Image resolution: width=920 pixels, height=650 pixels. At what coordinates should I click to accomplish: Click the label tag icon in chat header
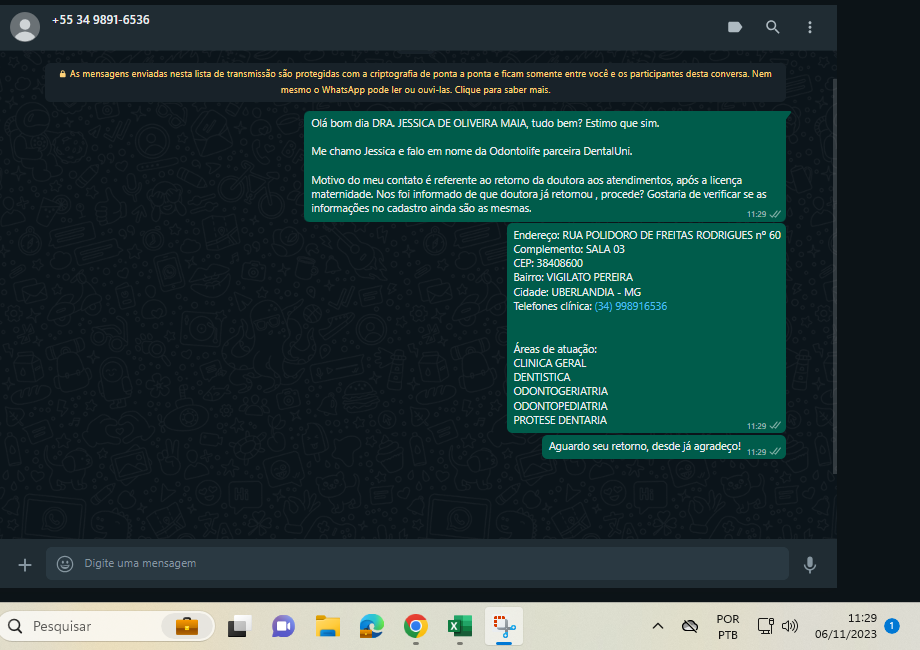coord(735,27)
